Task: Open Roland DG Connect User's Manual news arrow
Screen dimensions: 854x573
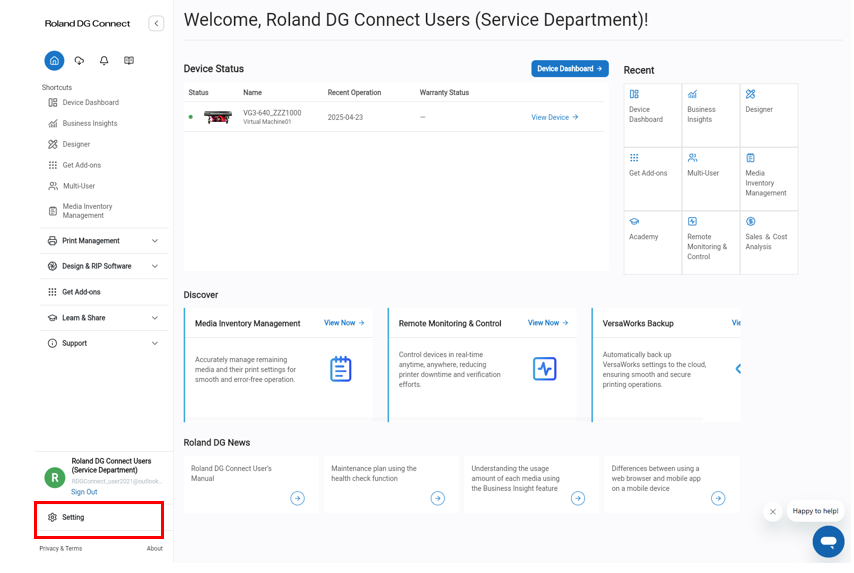Action: [x=297, y=498]
